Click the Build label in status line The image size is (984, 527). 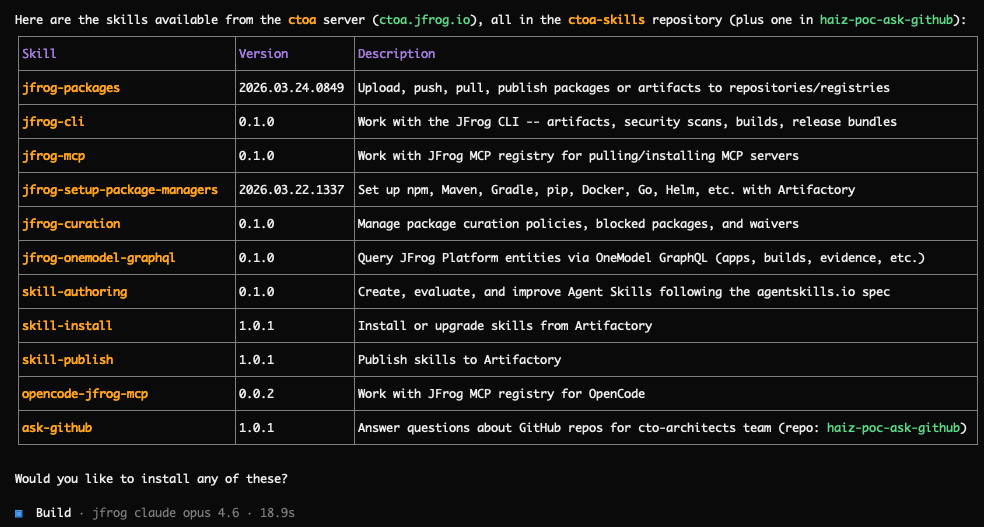tap(53, 513)
